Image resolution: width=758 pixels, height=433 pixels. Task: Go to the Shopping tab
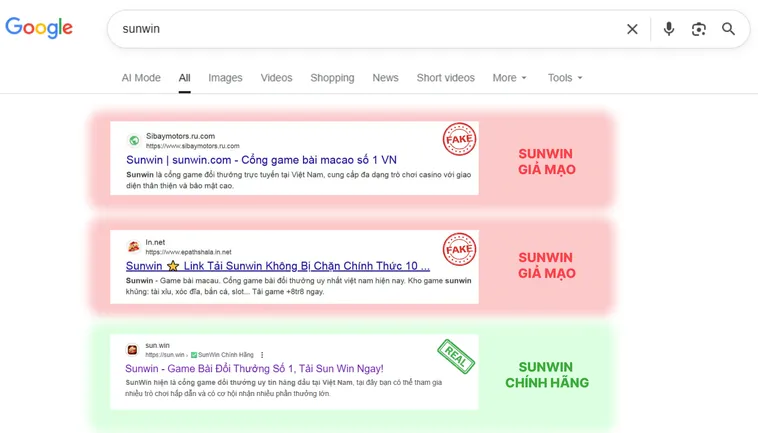click(x=332, y=78)
